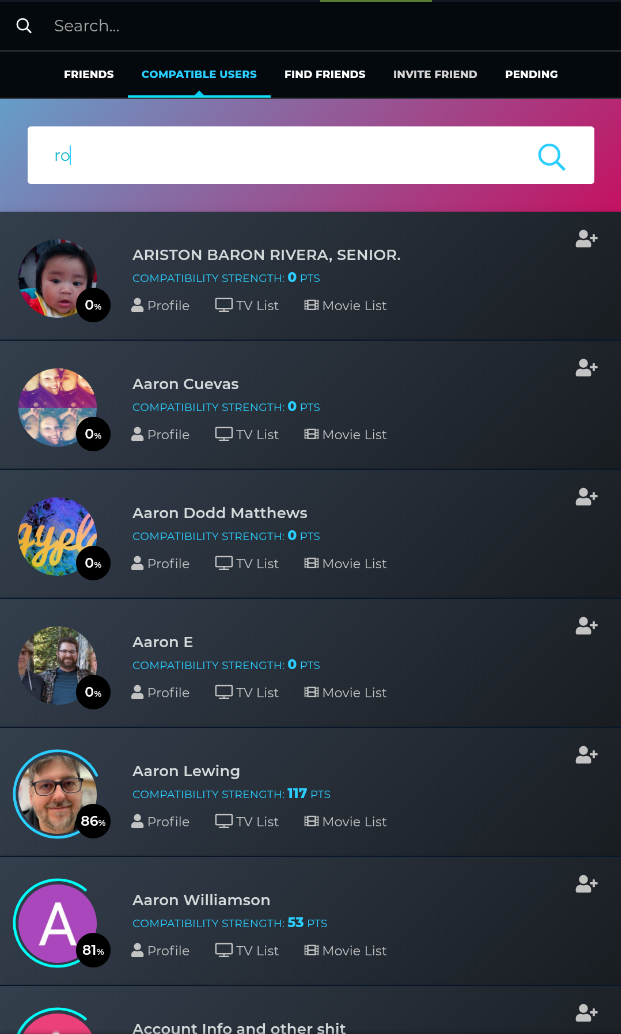621x1034 pixels.
Task: Add Ariston Baron Rivera as friend
Action: [x=586, y=239]
